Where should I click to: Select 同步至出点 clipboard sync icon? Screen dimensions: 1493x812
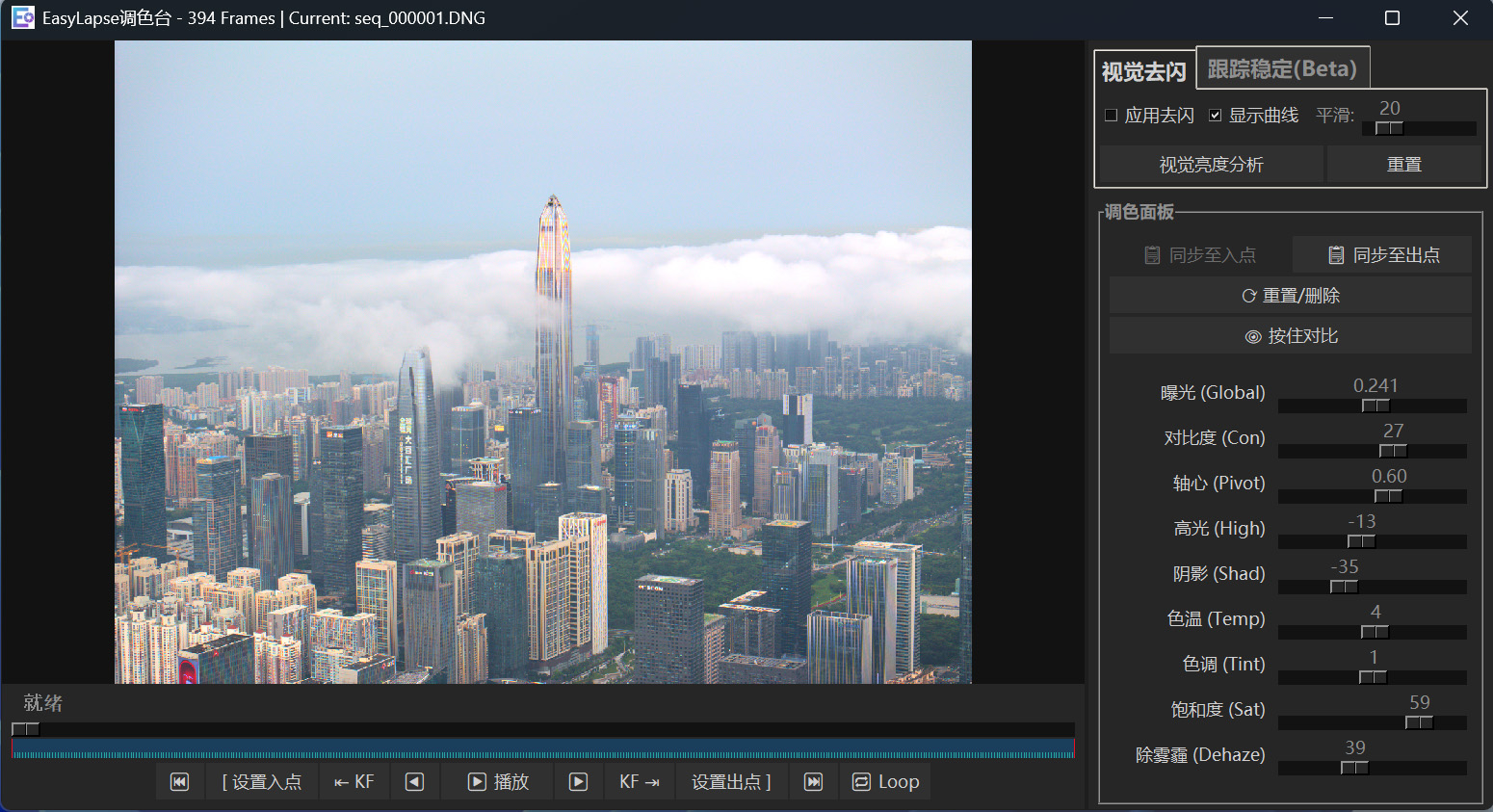point(1335,254)
